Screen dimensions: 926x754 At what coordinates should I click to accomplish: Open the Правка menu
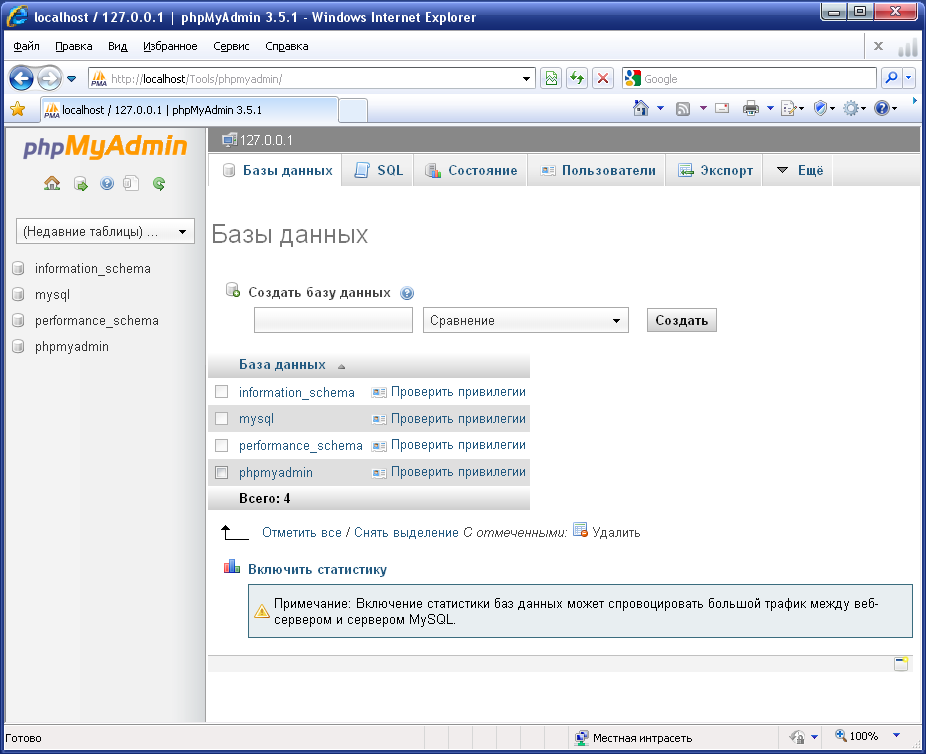click(73, 46)
